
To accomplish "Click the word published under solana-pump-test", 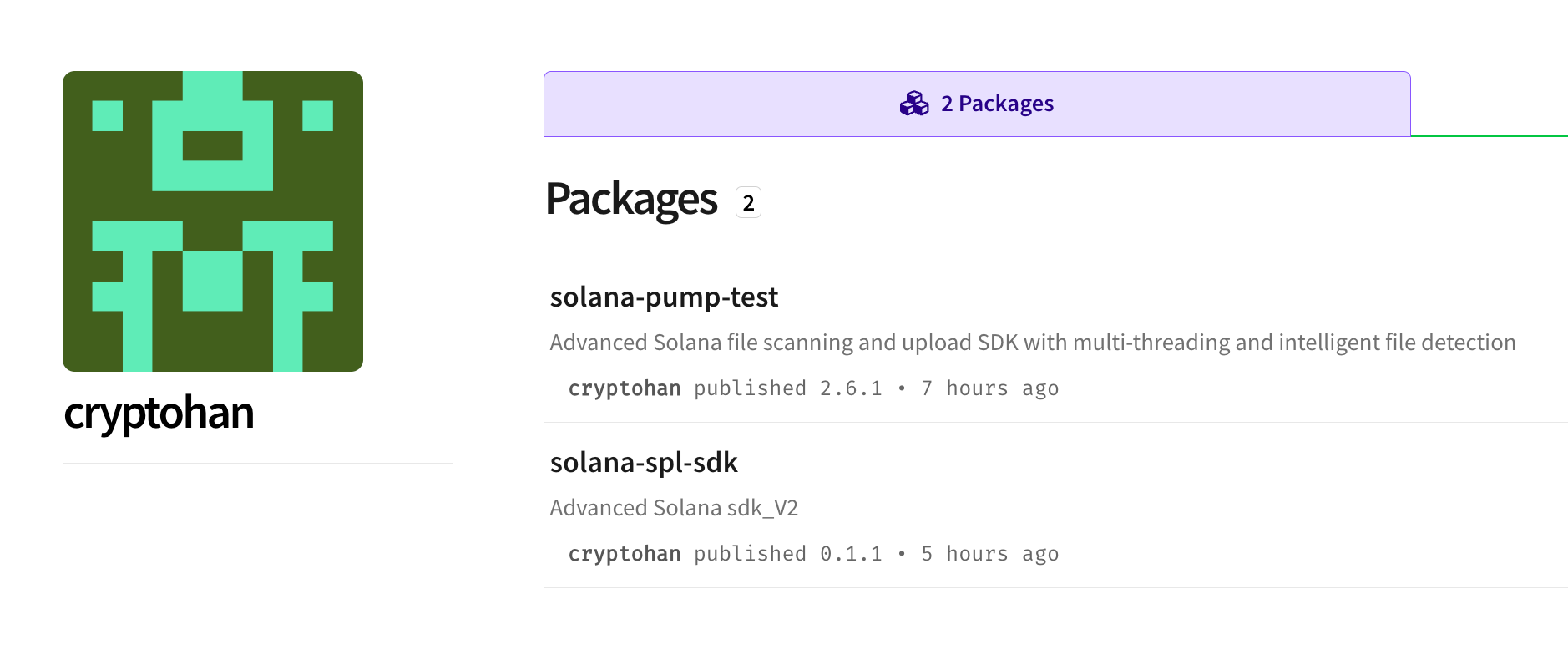I will 750,388.
